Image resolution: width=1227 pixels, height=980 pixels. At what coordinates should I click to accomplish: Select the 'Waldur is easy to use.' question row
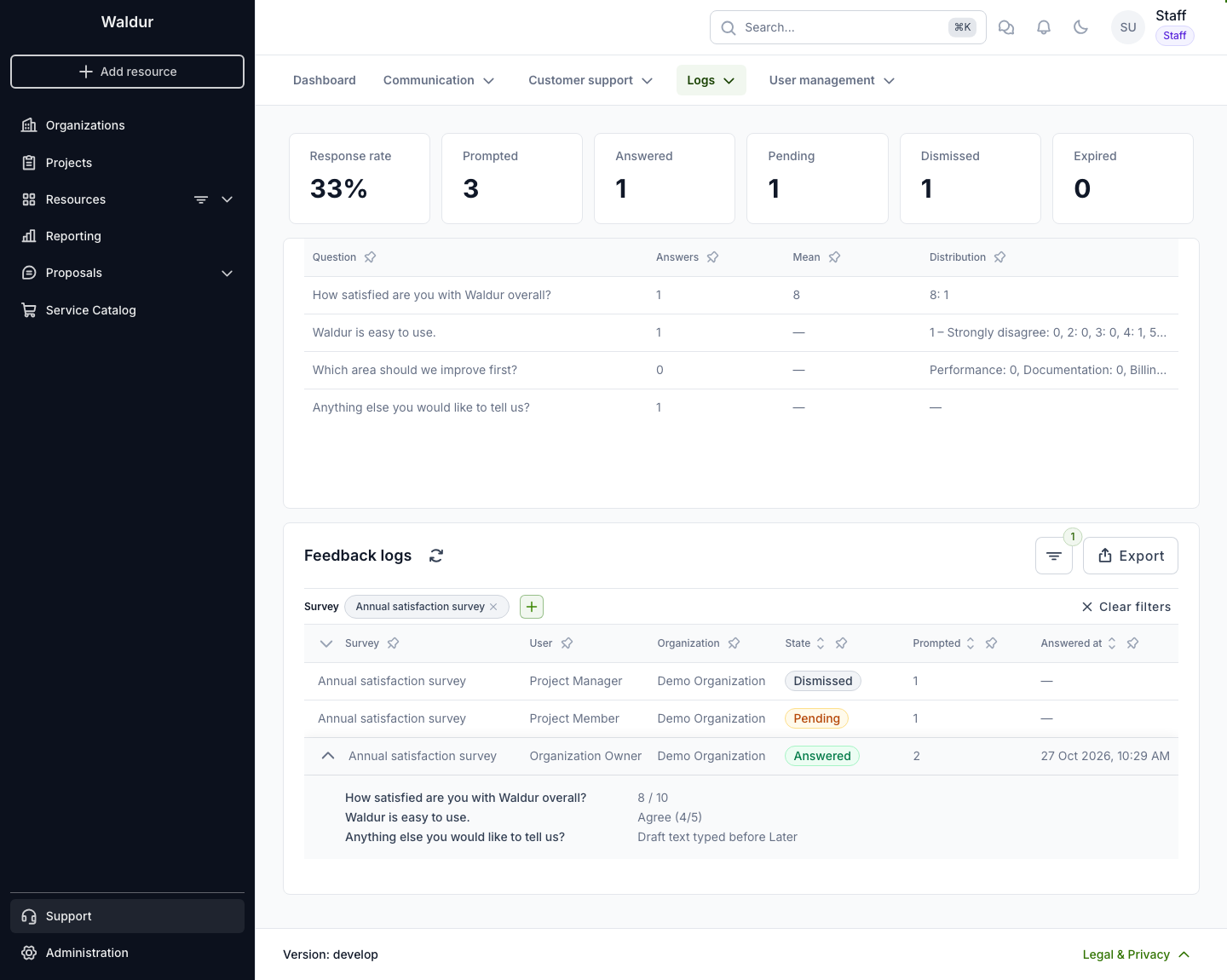pos(741,332)
